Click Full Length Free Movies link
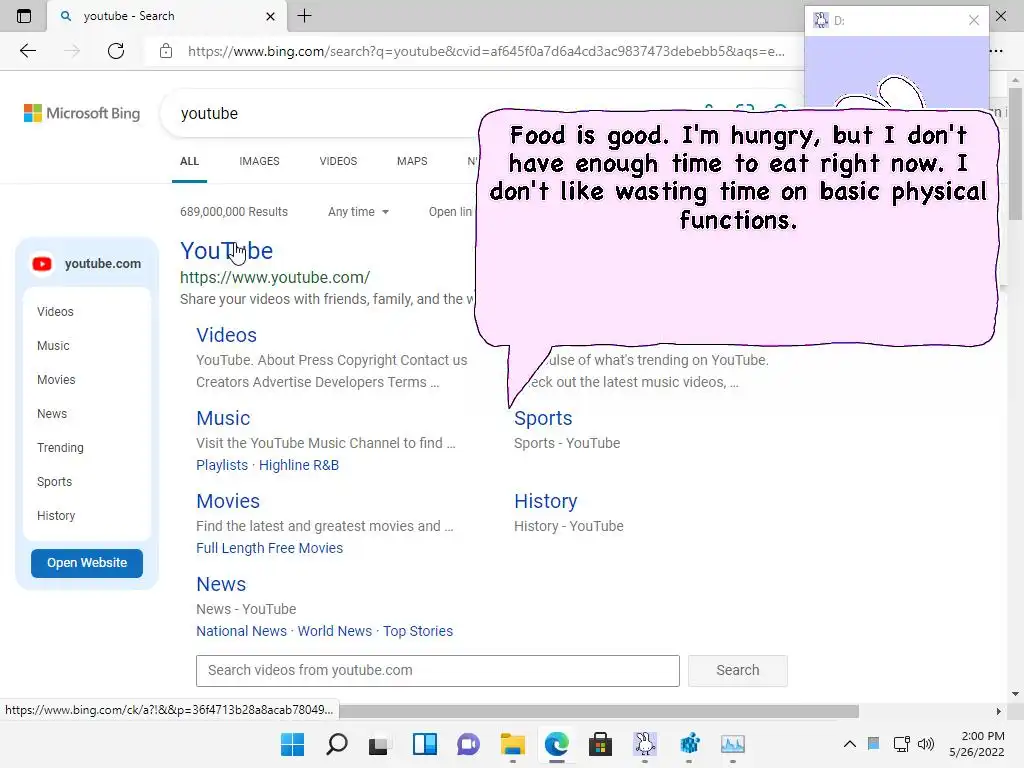This screenshot has width=1024, height=768. [x=270, y=548]
